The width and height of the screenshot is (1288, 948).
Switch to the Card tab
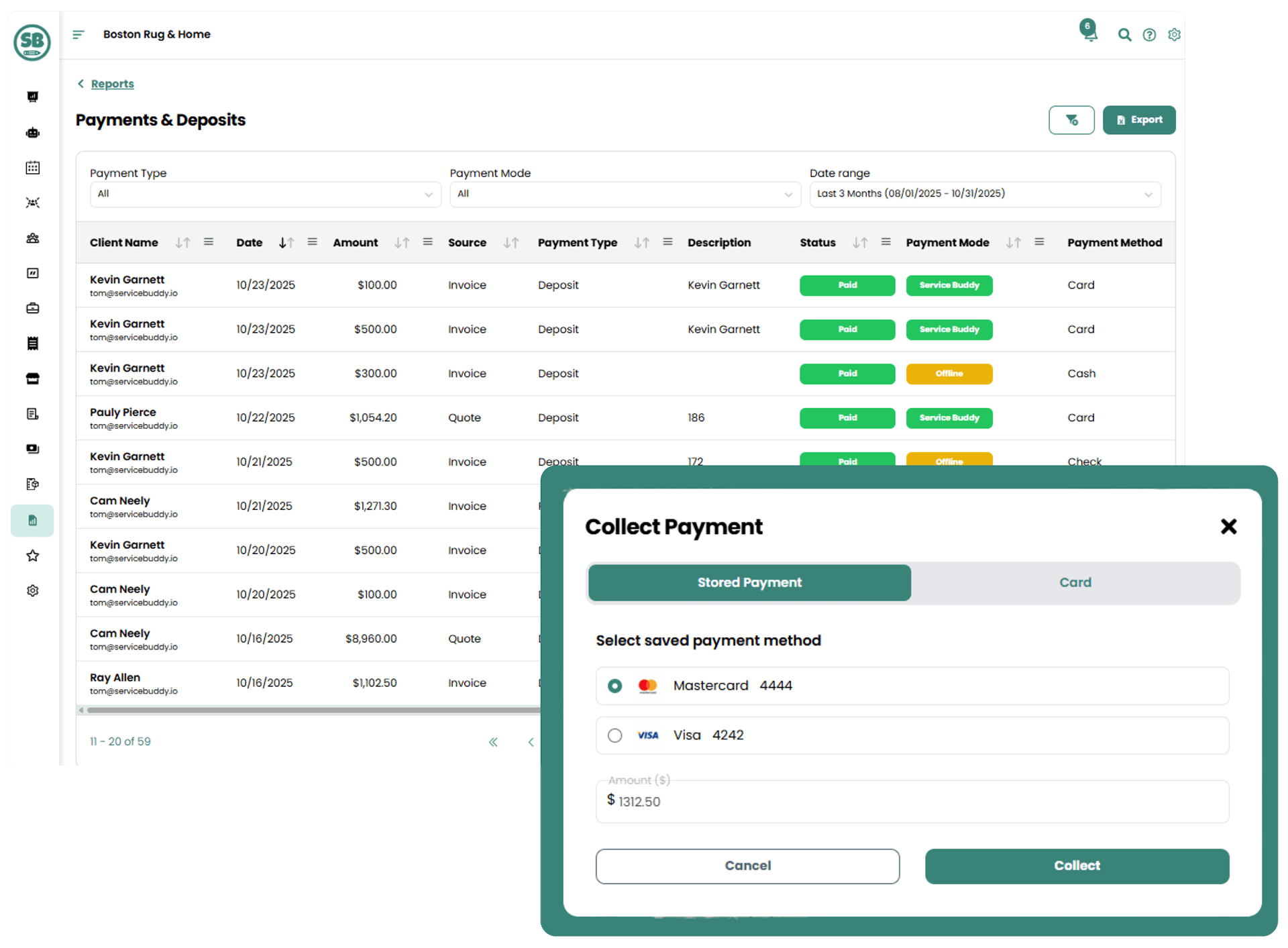[1075, 582]
